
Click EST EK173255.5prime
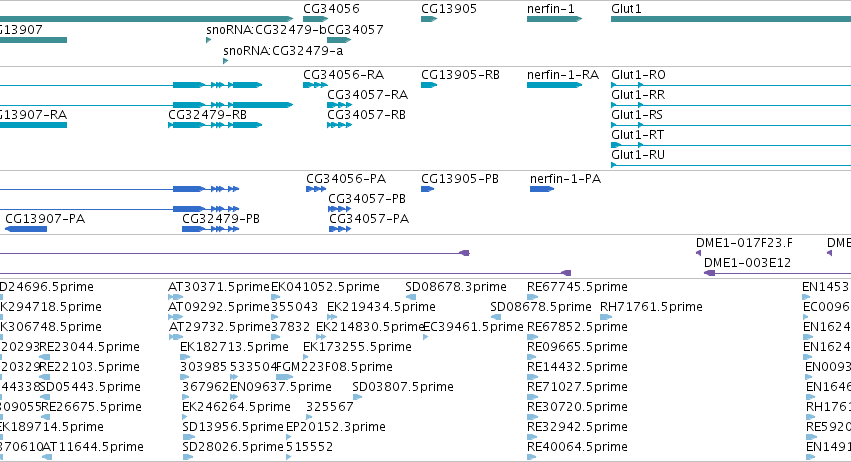pyautogui.click(x=357, y=347)
